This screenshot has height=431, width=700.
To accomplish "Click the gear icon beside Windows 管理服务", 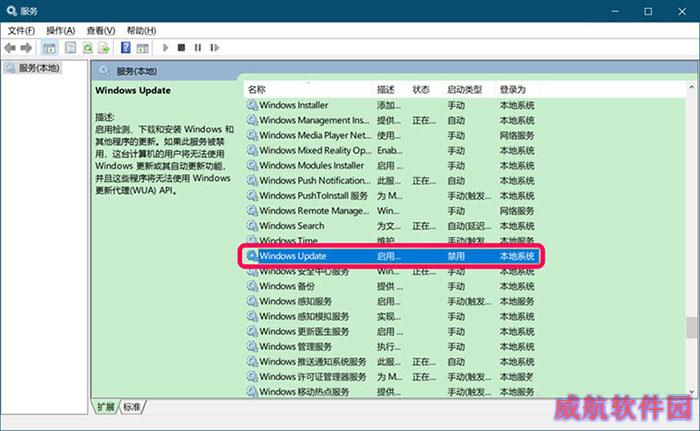I will coord(252,346).
